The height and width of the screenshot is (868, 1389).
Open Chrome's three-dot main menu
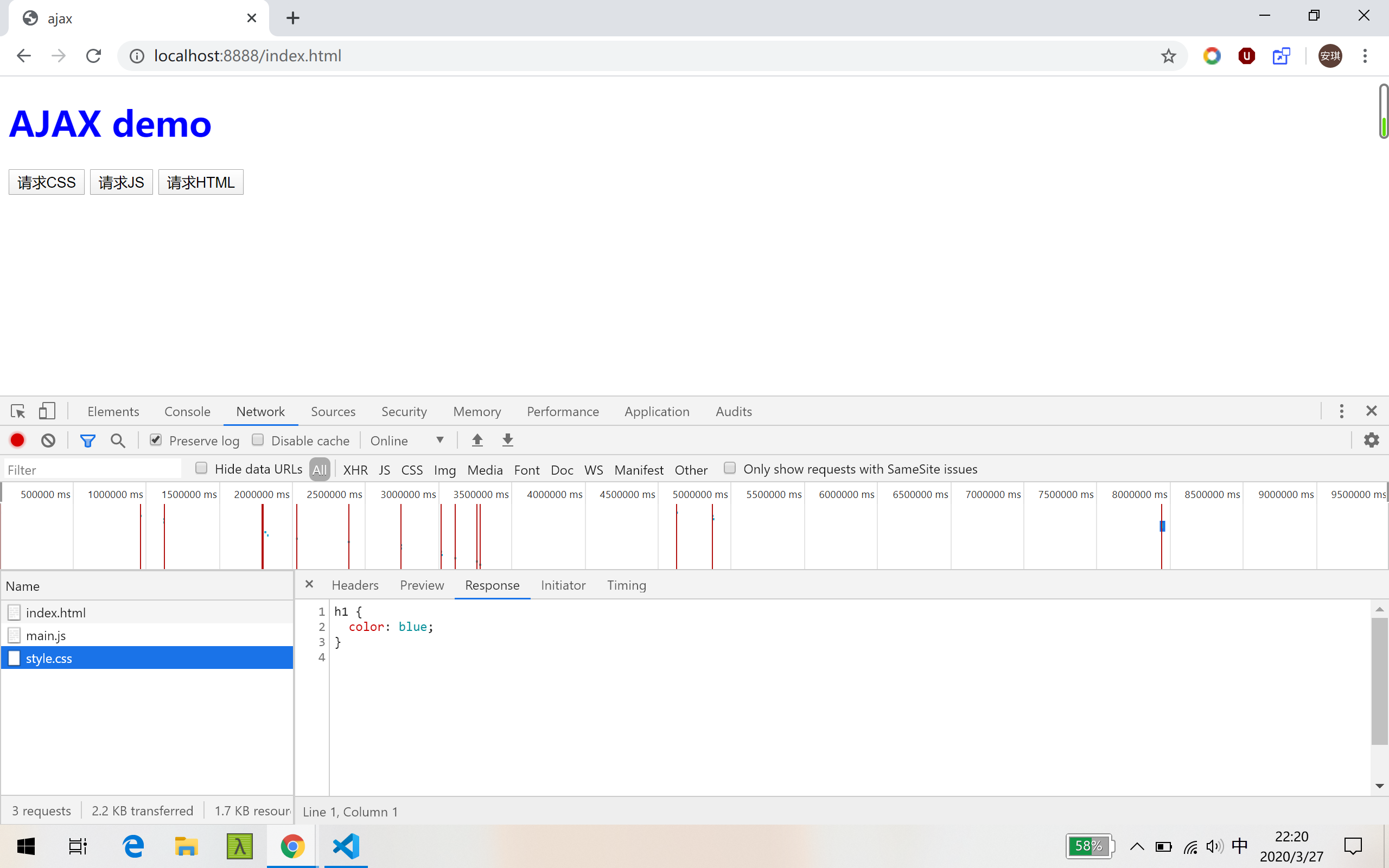1365,56
